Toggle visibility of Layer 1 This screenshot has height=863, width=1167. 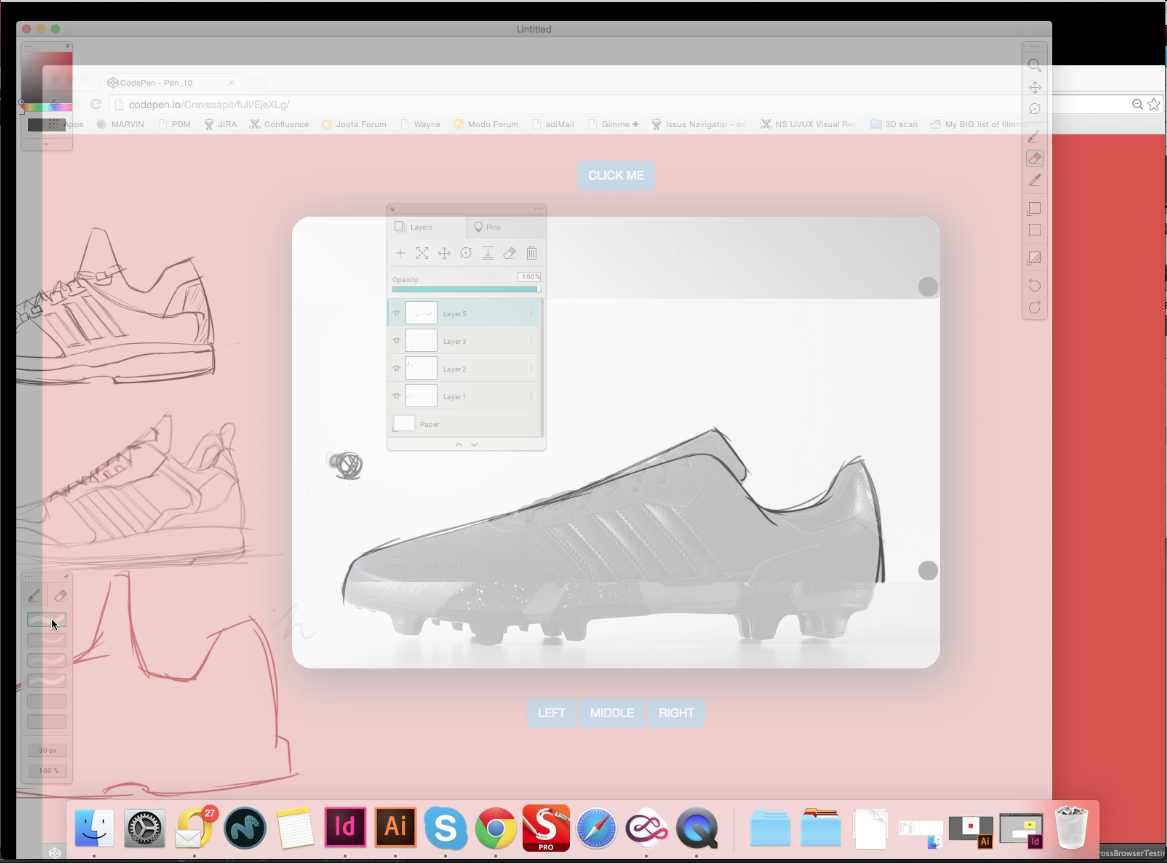[396, 396]
